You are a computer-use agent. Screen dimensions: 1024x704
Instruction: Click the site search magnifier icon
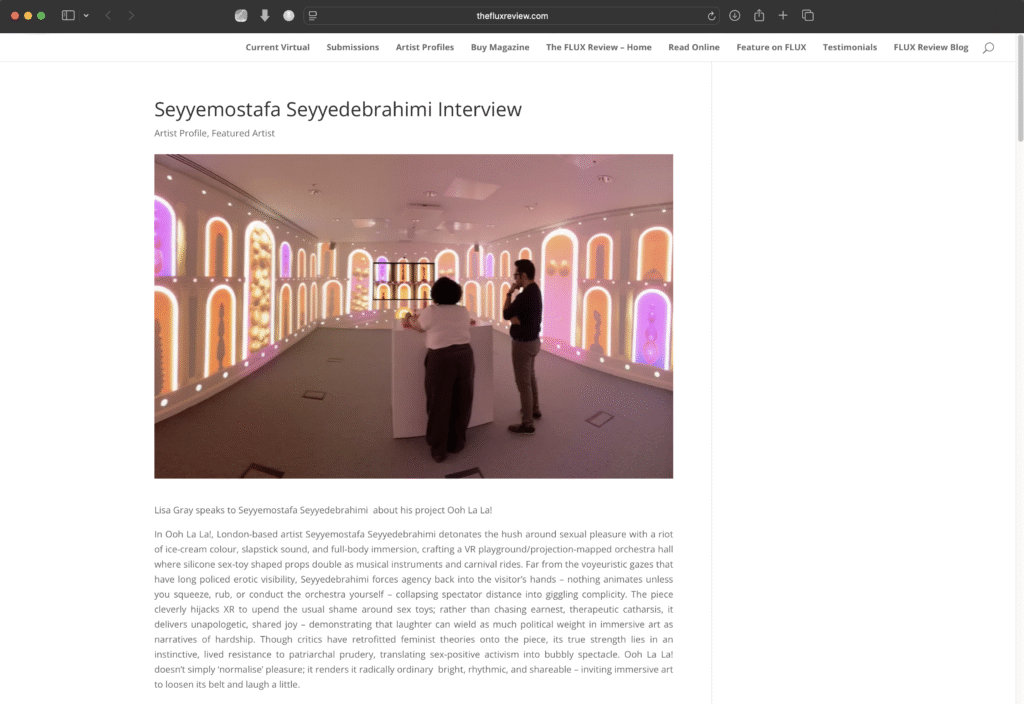[989, 48]
